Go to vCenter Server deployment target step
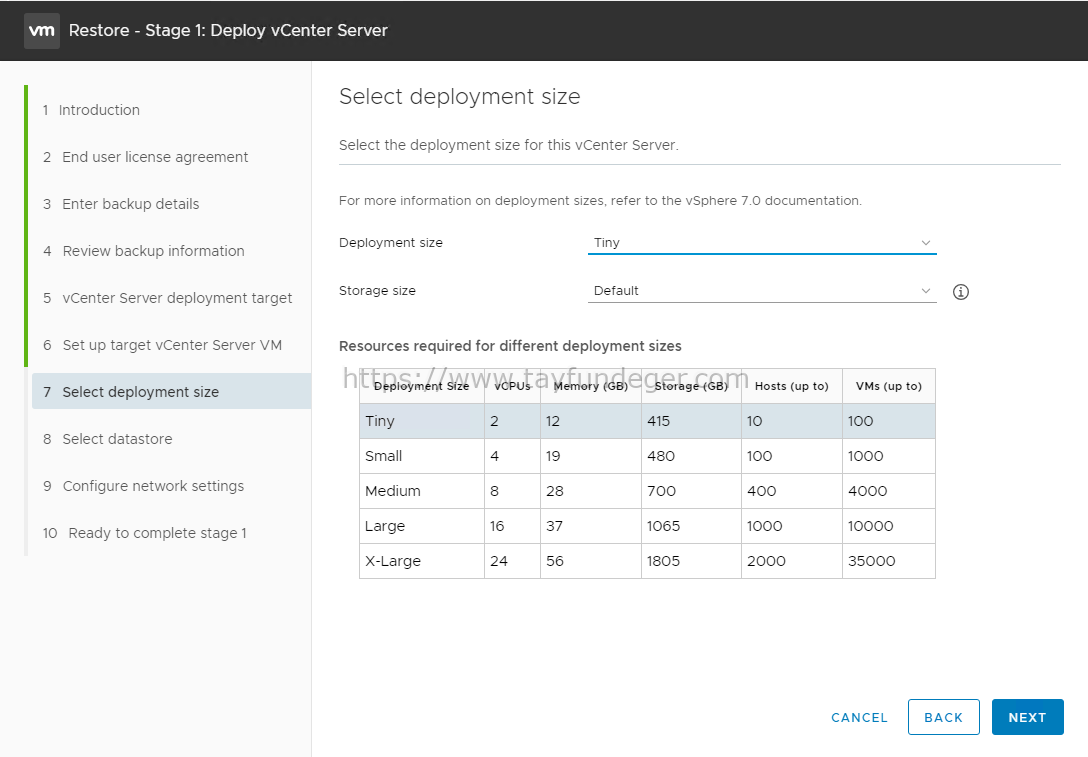The height and width of the screenshot is (757, 1088). [x=167, y=298]
